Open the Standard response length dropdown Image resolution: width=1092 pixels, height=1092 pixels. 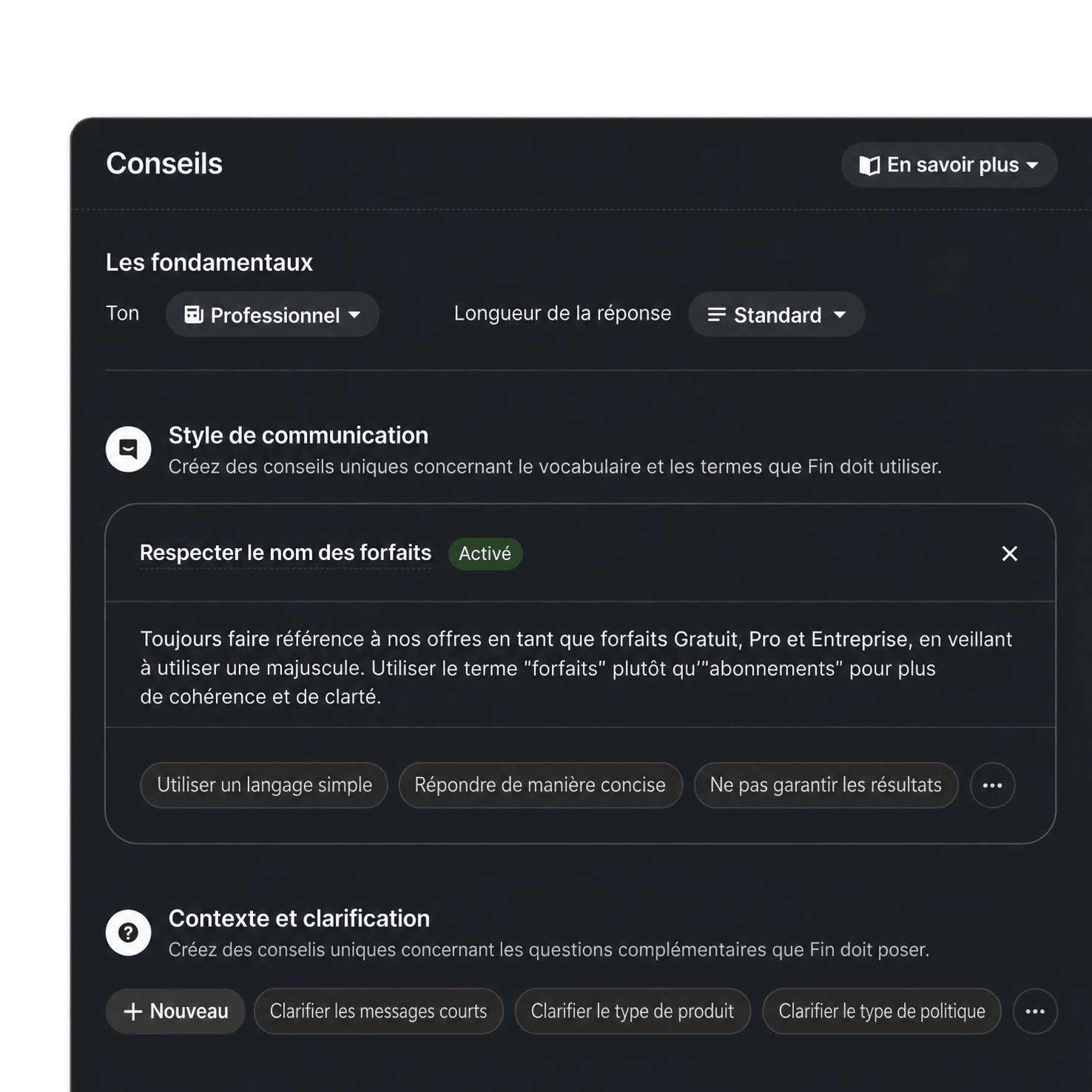pyautogui.click(x=776, y=314)
